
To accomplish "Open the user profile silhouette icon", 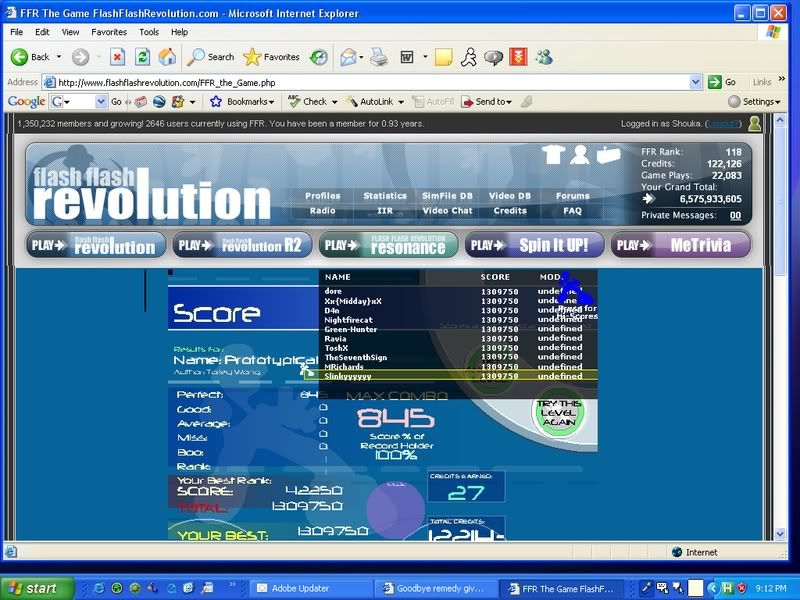I will point(580,154).
